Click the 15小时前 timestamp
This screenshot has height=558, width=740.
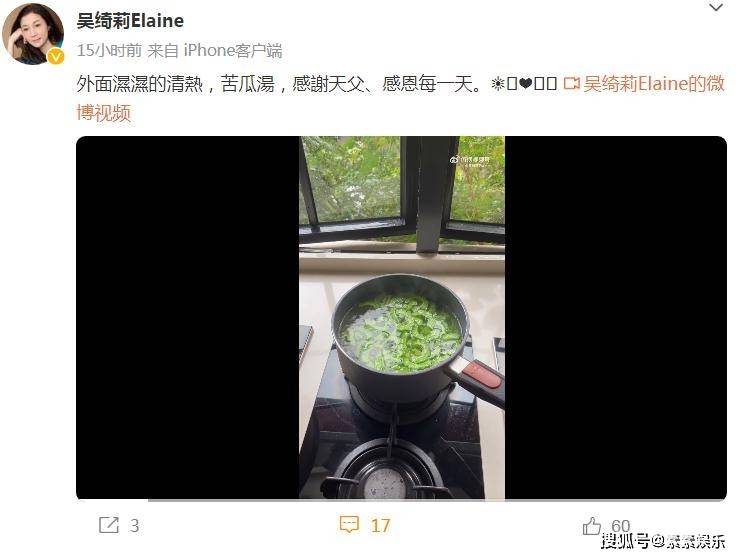pos(109,51)
